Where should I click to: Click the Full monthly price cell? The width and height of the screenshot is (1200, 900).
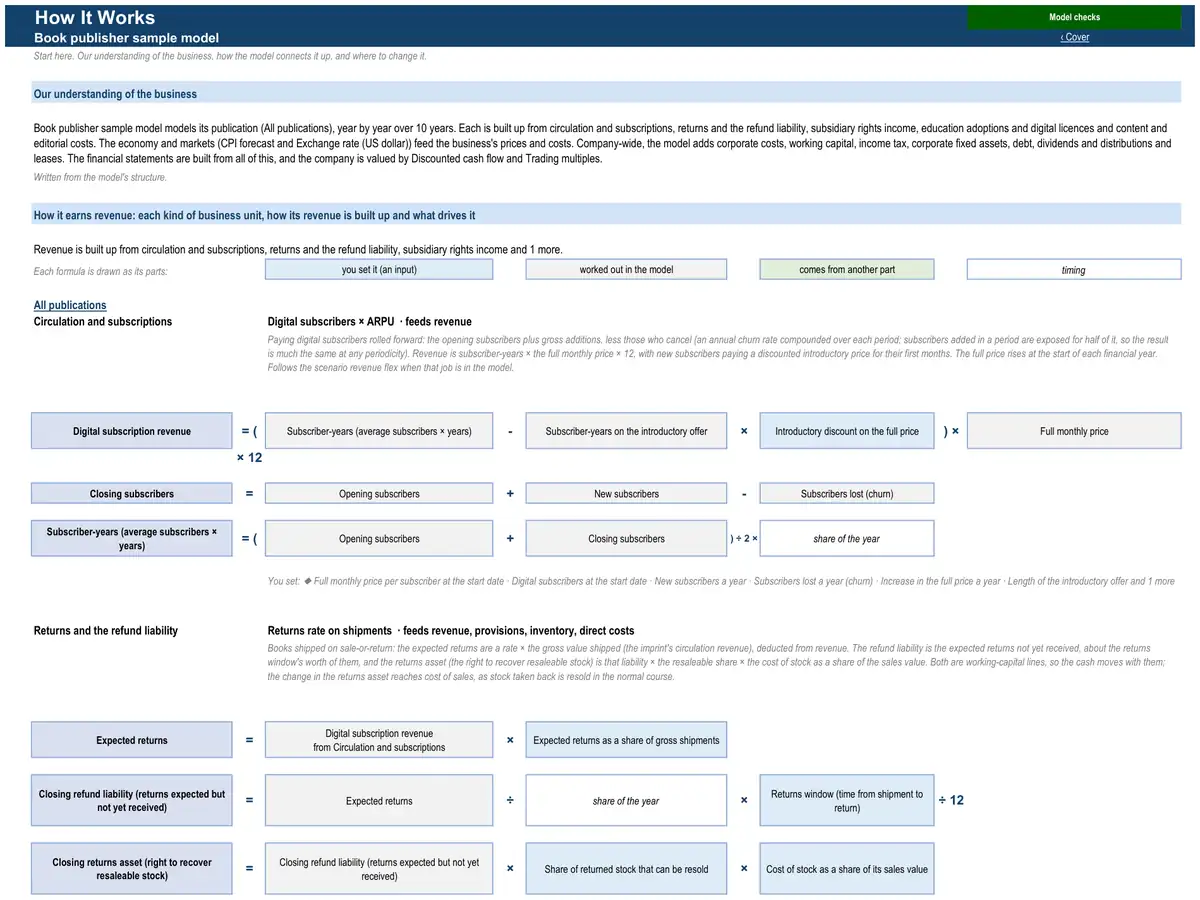(x=1074, y=431)
